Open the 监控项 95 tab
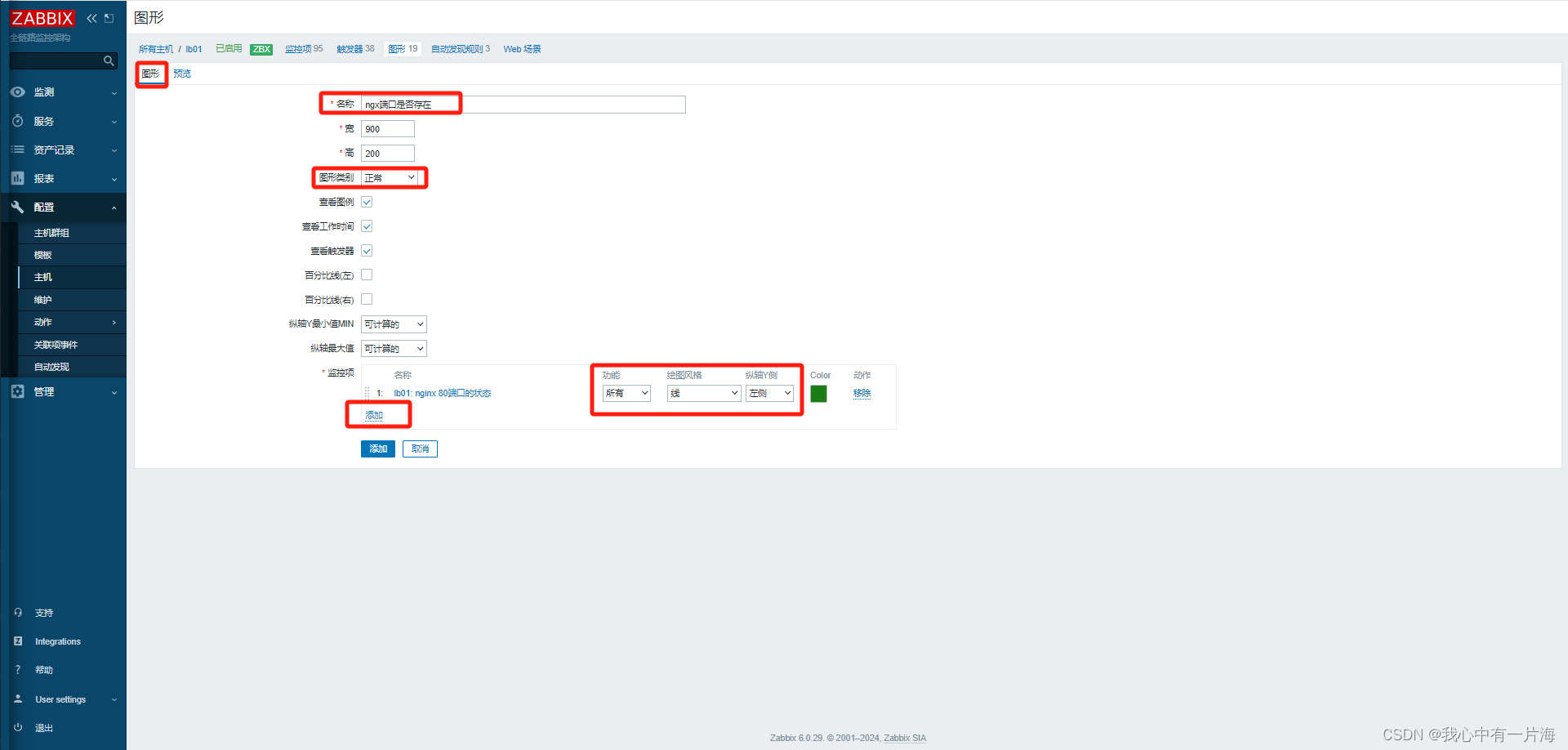The image size is (1568, 750). 304,49
